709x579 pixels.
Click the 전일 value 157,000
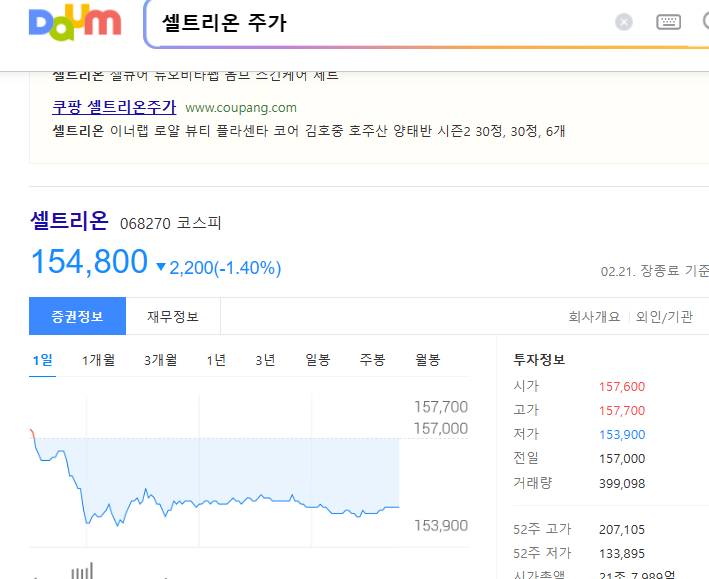tap(622, 459)
